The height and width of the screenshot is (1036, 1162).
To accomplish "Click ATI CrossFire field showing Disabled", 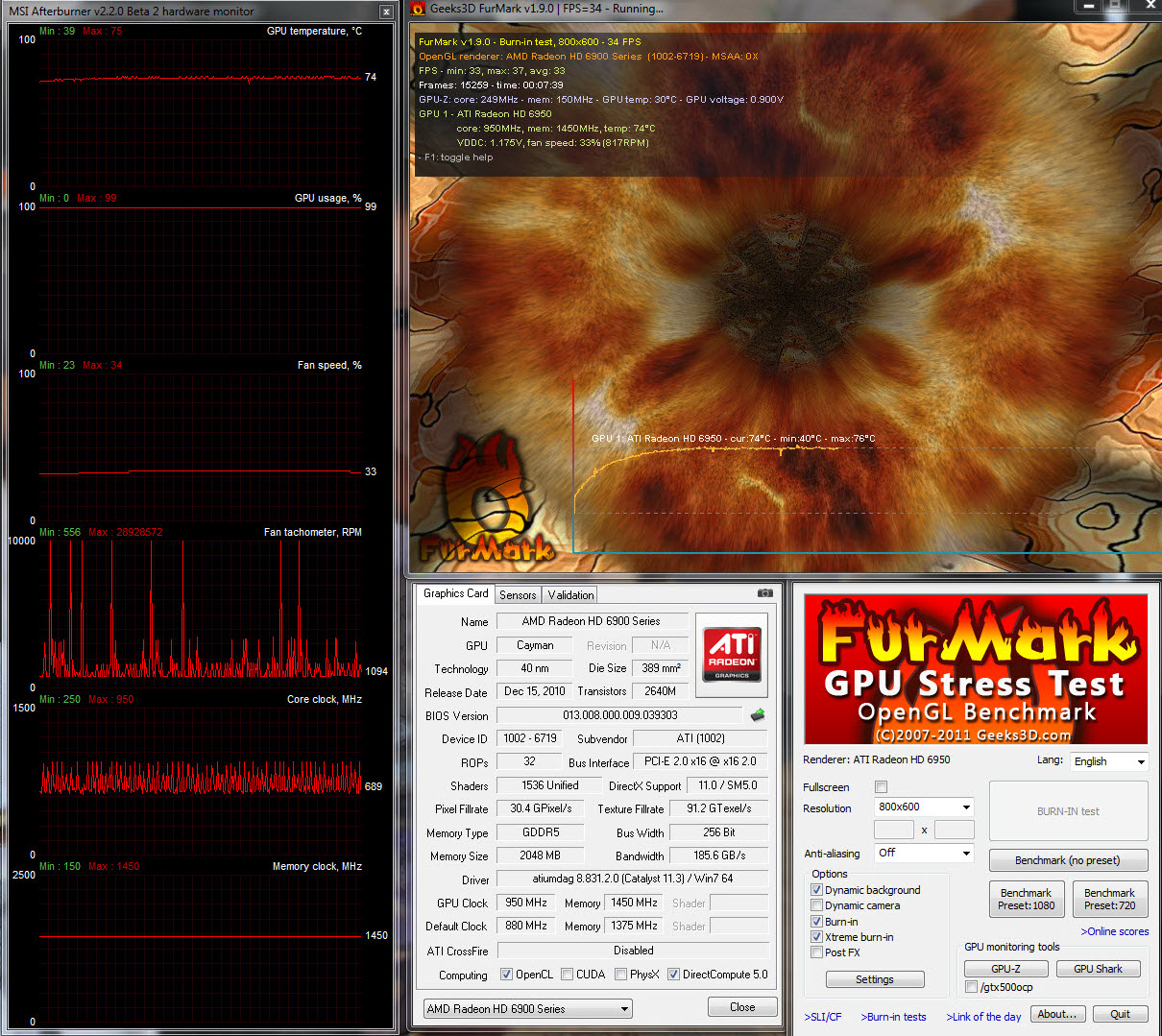I will 633,951.
